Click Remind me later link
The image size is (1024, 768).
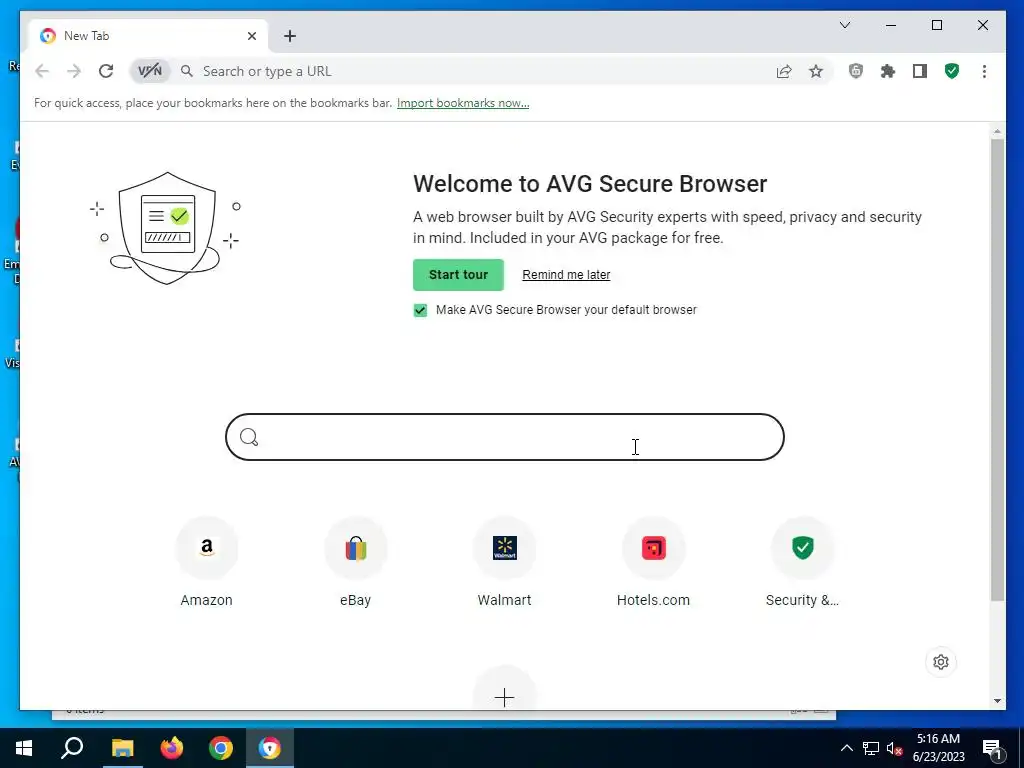pyautogui.click(x=566, y=275)
